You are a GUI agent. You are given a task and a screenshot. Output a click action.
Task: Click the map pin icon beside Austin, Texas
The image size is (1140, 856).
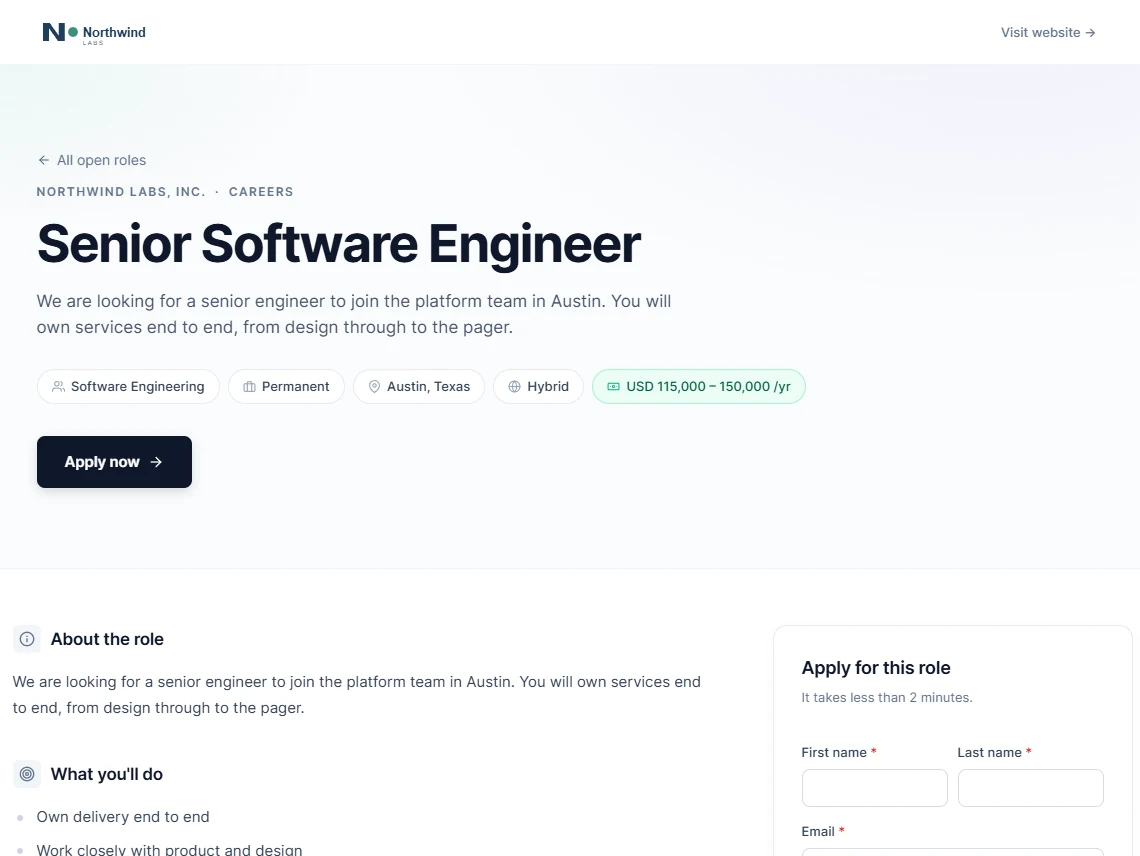374,387
